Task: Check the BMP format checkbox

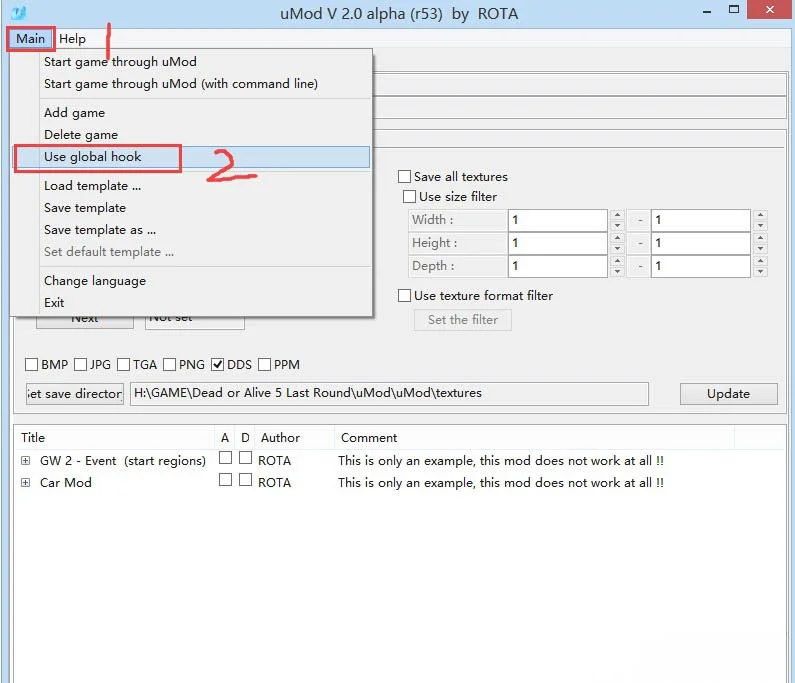Action: (32, 365)
